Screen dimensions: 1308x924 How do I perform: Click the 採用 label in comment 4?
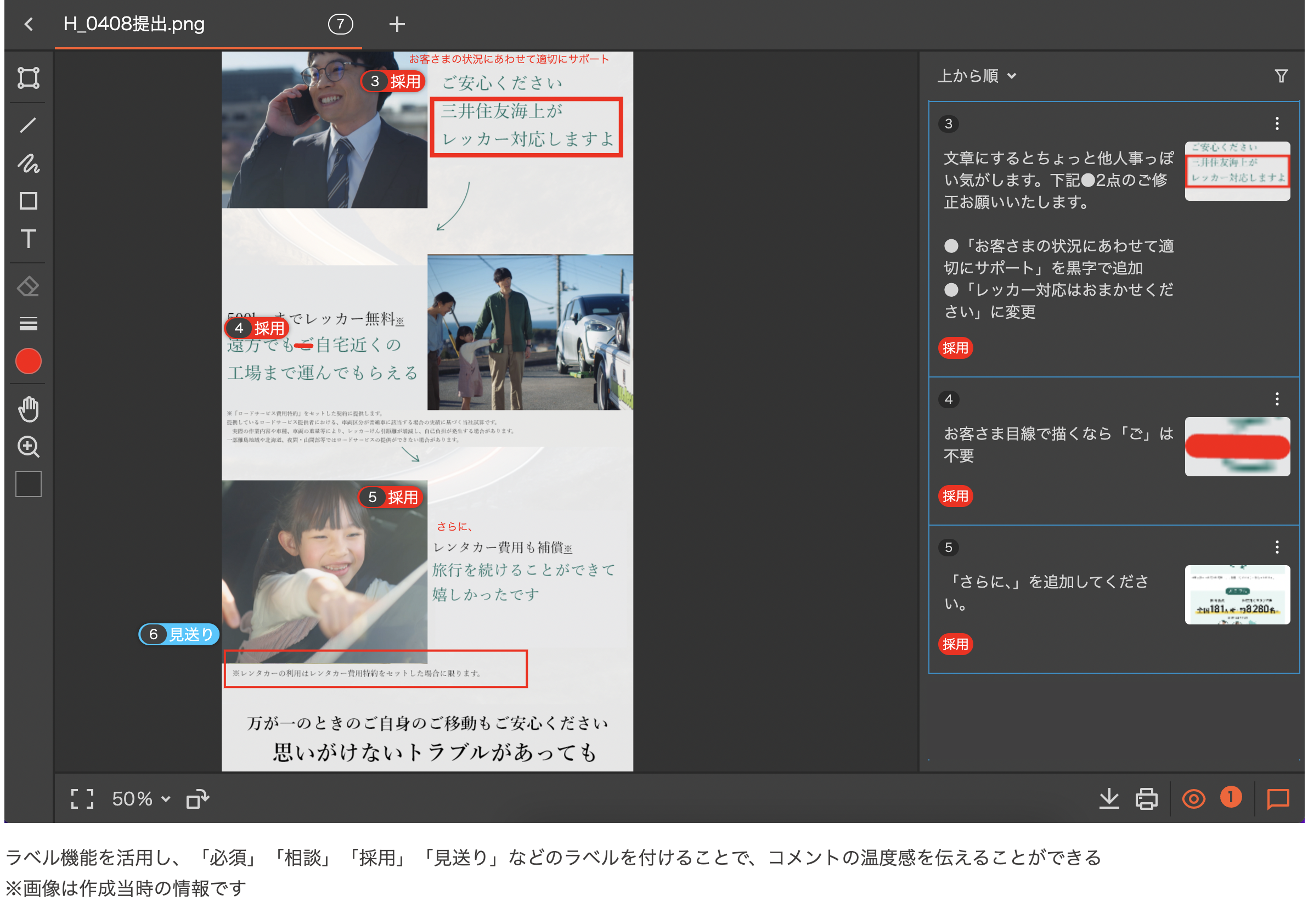point(955,496)
